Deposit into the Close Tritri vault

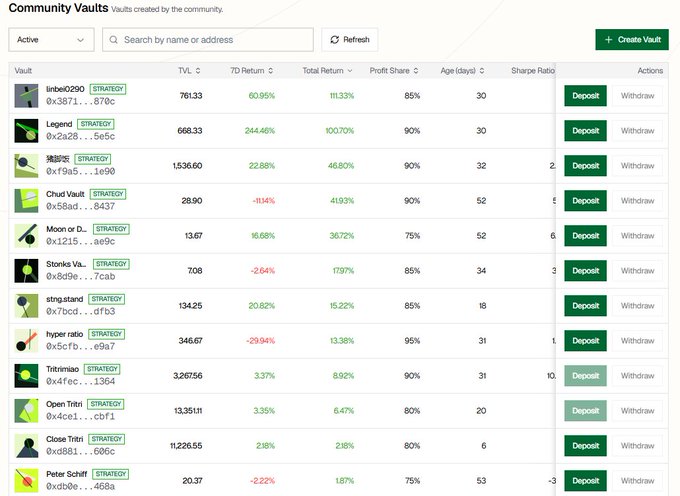(x=585, y=446)
